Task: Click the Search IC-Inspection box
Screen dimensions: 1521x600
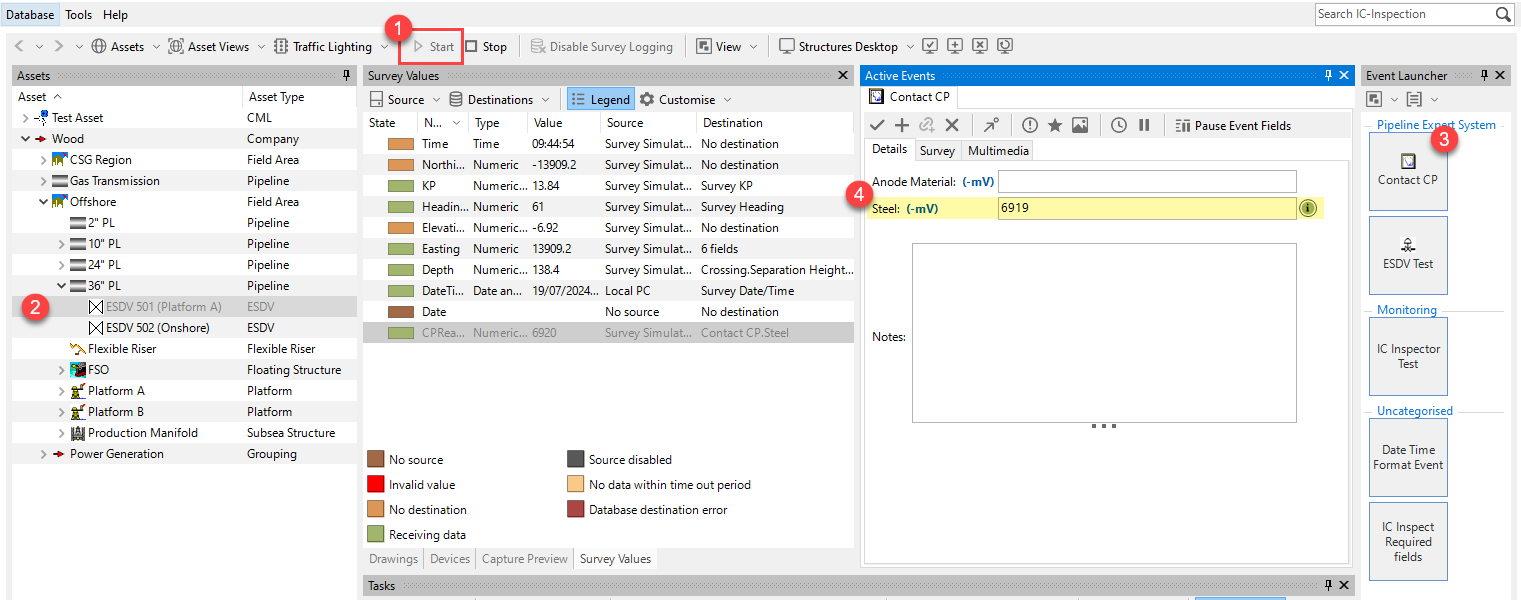Action: click(x=1404, y=14)
